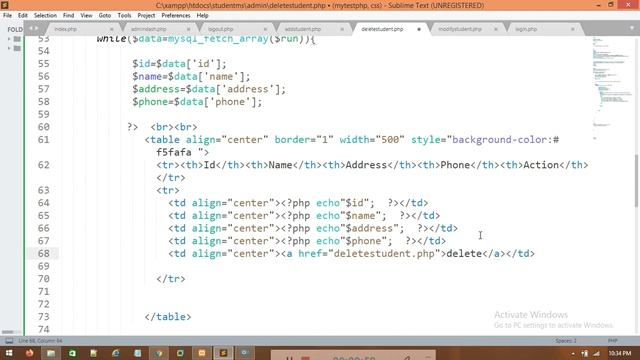This screenshot has height=360, width=640.
Task: Open File Explorer from the taskbar
Action: click(x=51, y=353)
